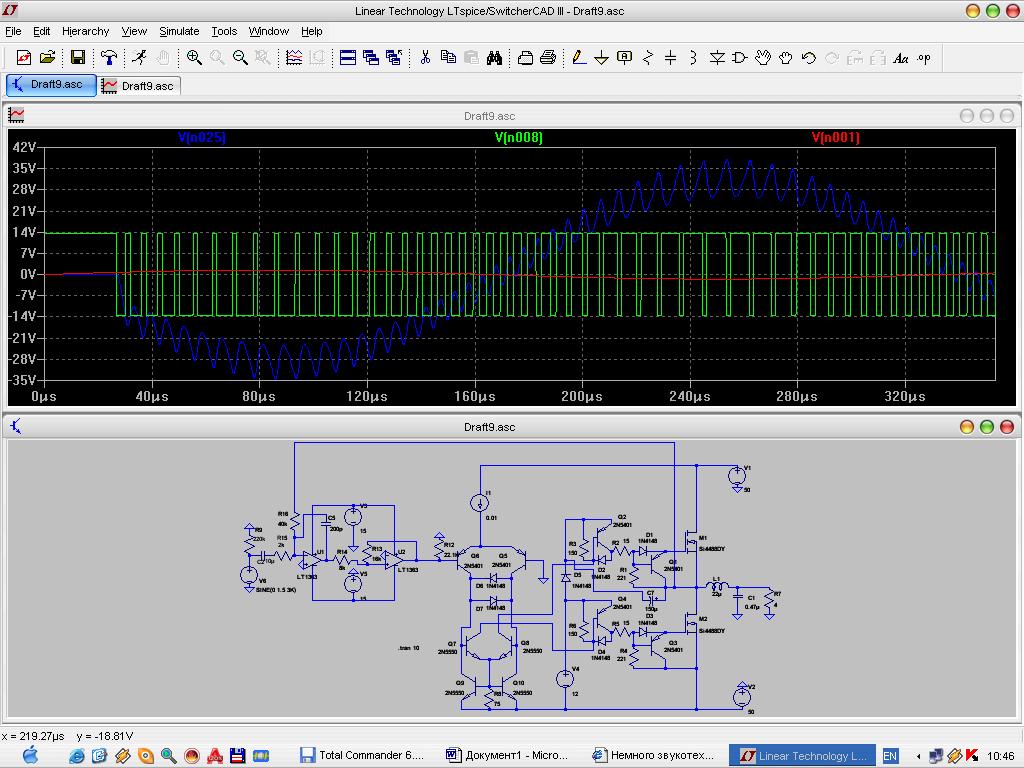Viewport: 1024px width, 768px height.
Task: Click the x = 219.27µs status readout
Action: (33, 736)
